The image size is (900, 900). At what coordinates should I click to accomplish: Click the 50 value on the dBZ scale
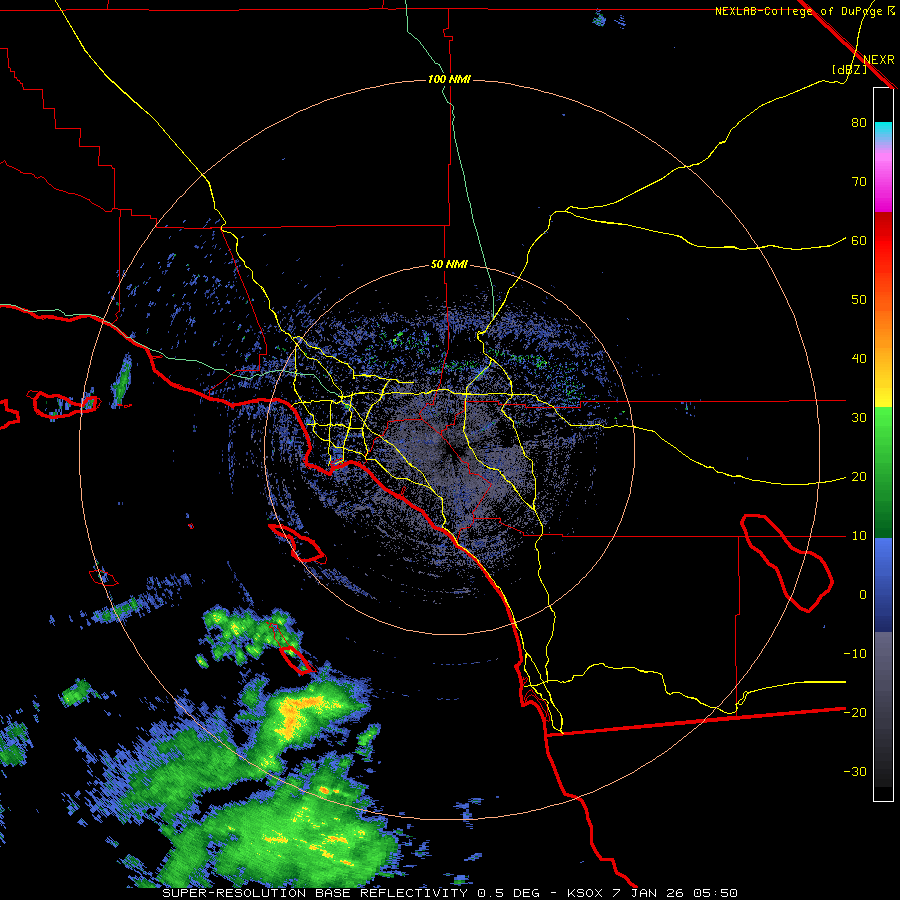[x=859, y=300]
